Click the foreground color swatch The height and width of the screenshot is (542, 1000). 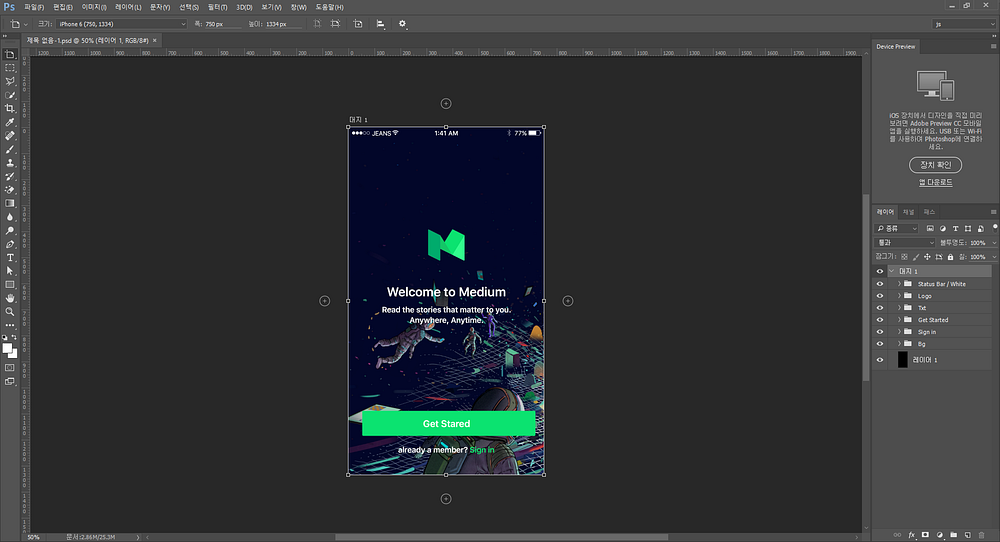point(7,348)
